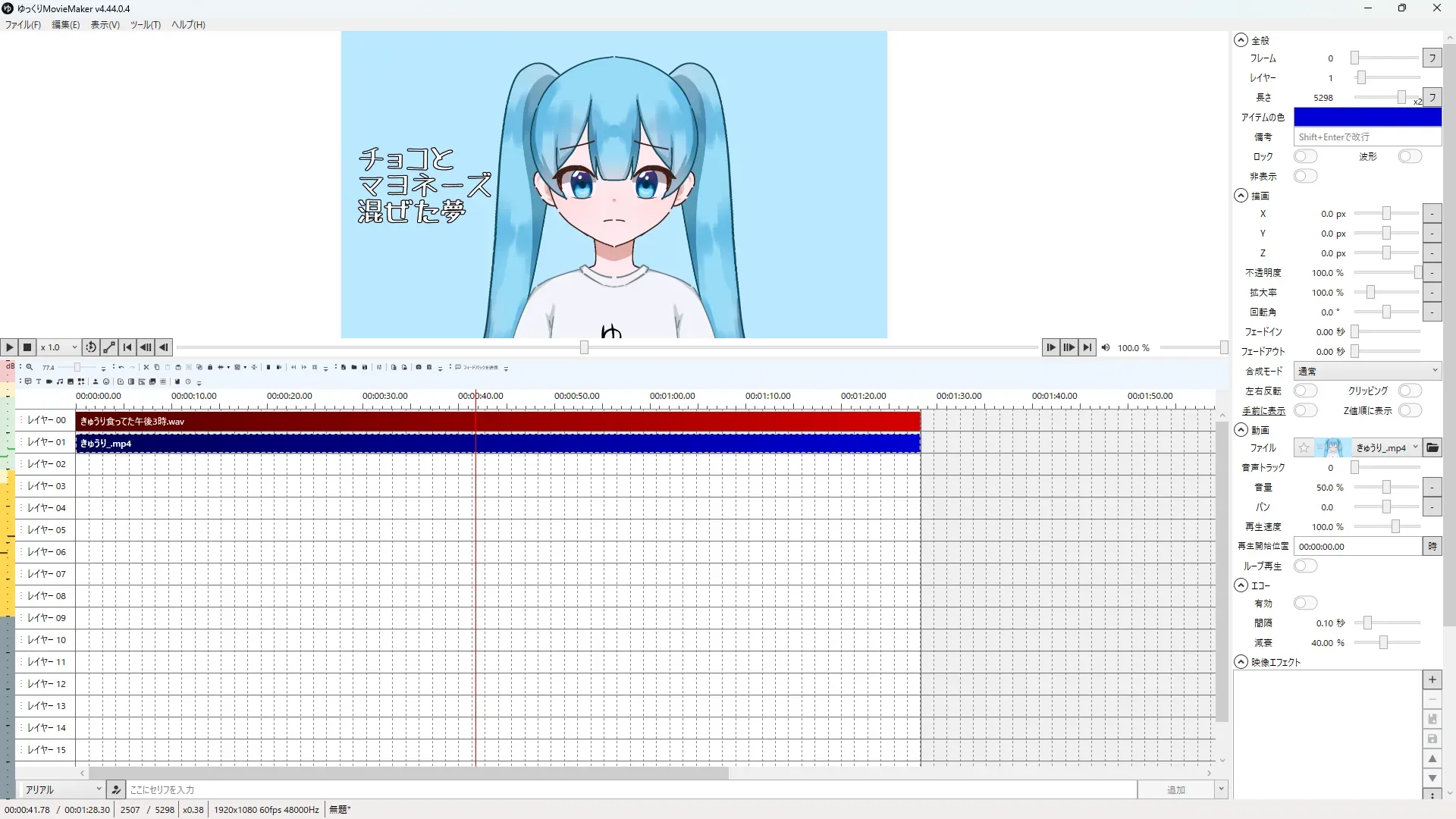Open file browser folder icon for きゅうり_.mp4

coord(1432,448)
